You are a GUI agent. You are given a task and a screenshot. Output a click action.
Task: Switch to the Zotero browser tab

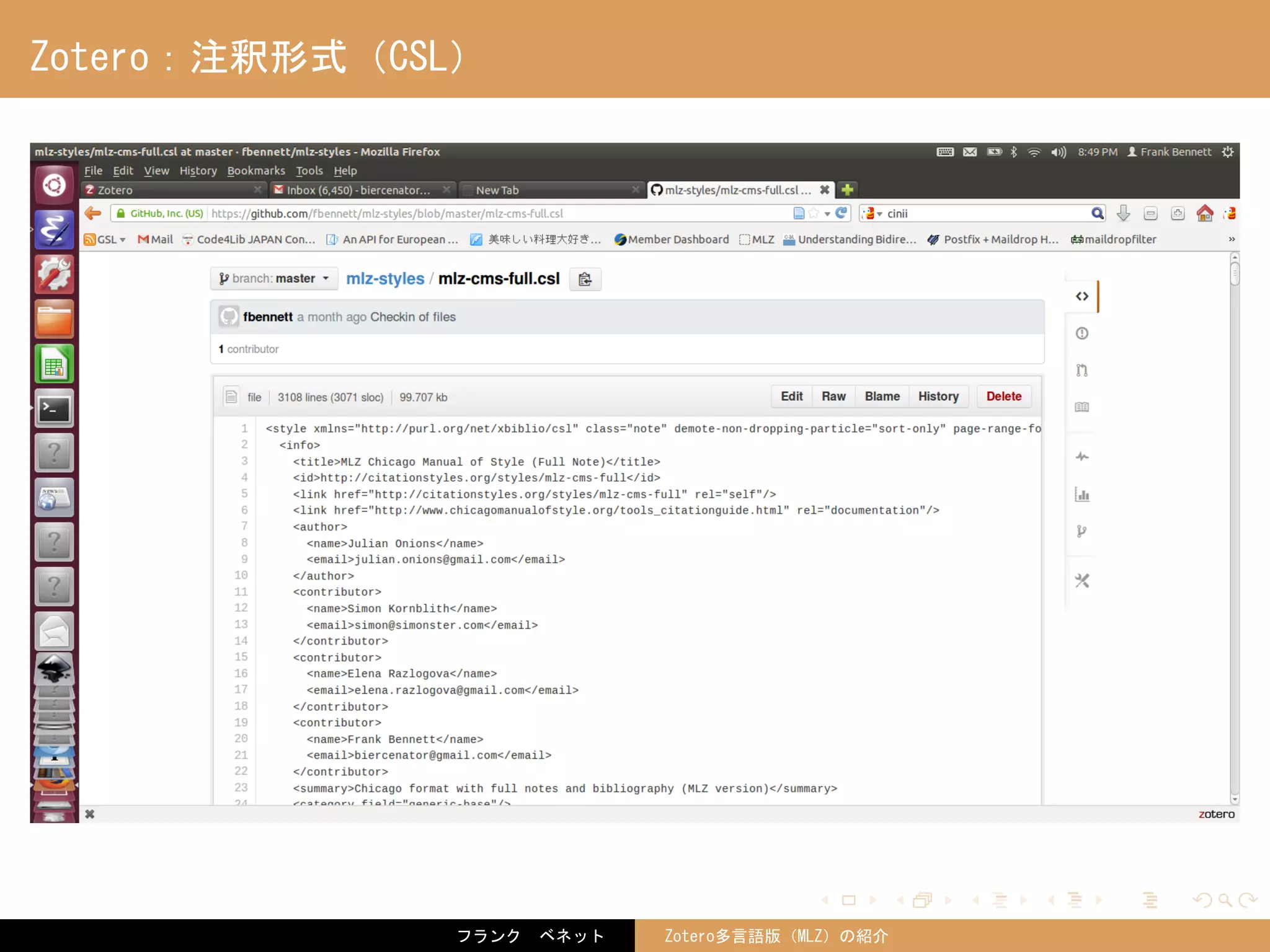point(174,190)
